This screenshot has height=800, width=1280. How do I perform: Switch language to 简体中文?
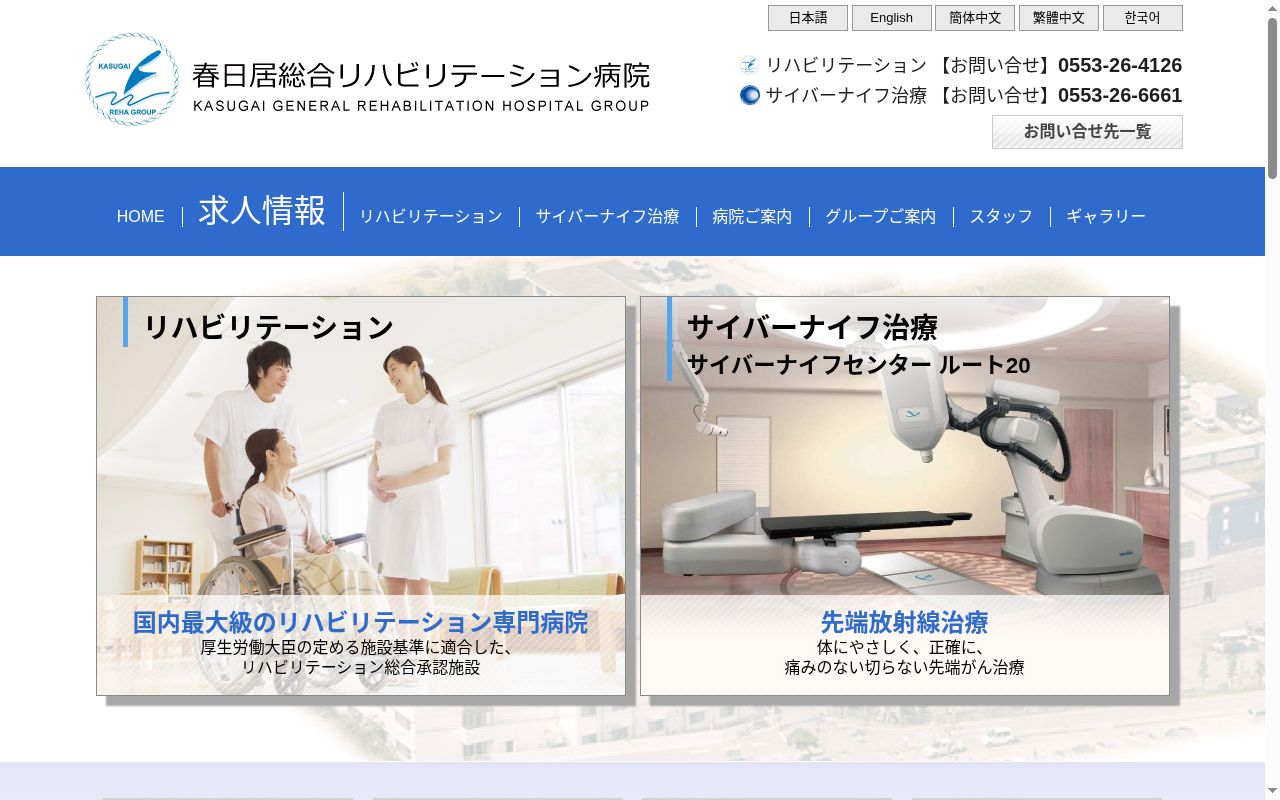(x=975, y=18)
